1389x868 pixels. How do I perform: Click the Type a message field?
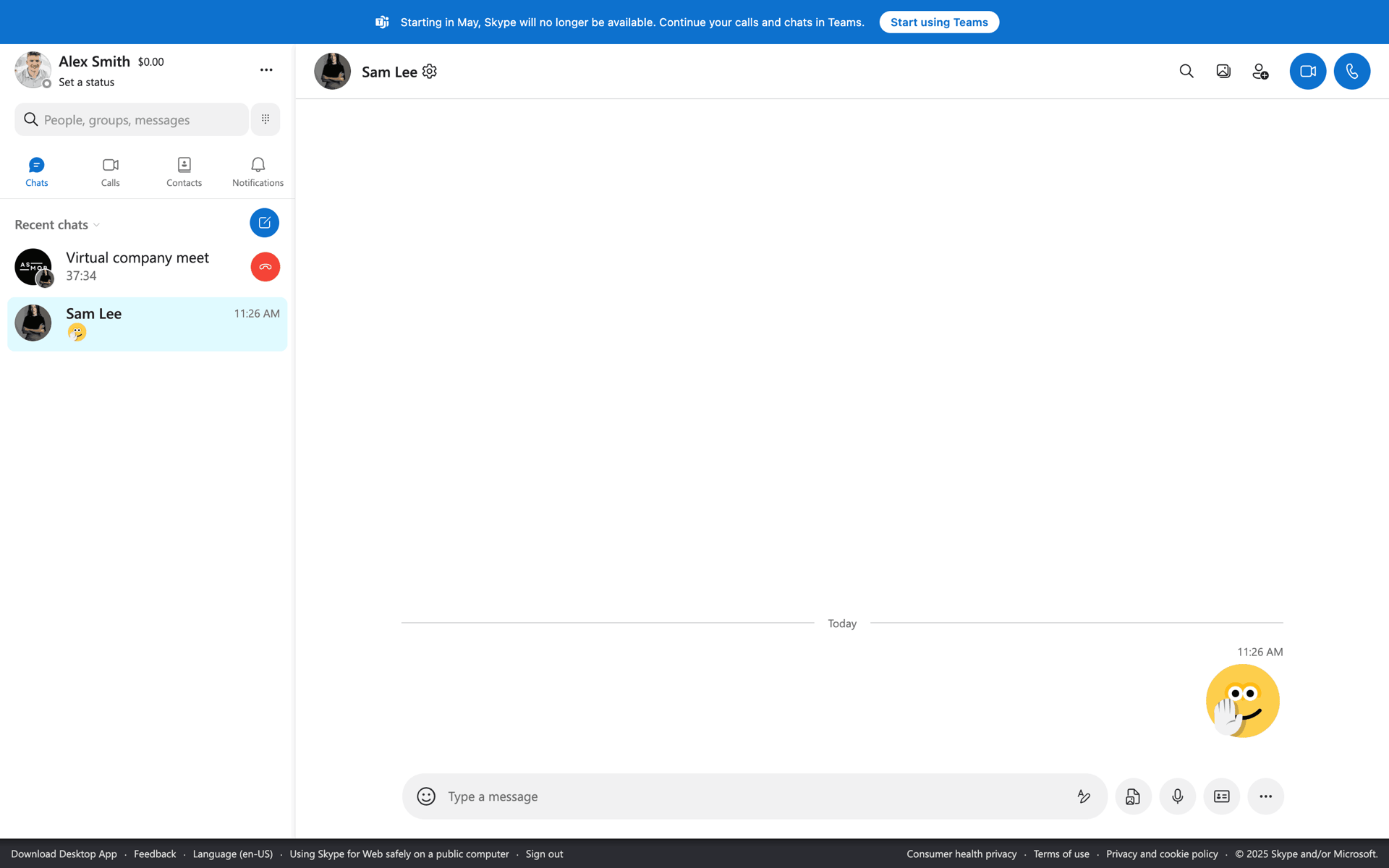point(756,796)
